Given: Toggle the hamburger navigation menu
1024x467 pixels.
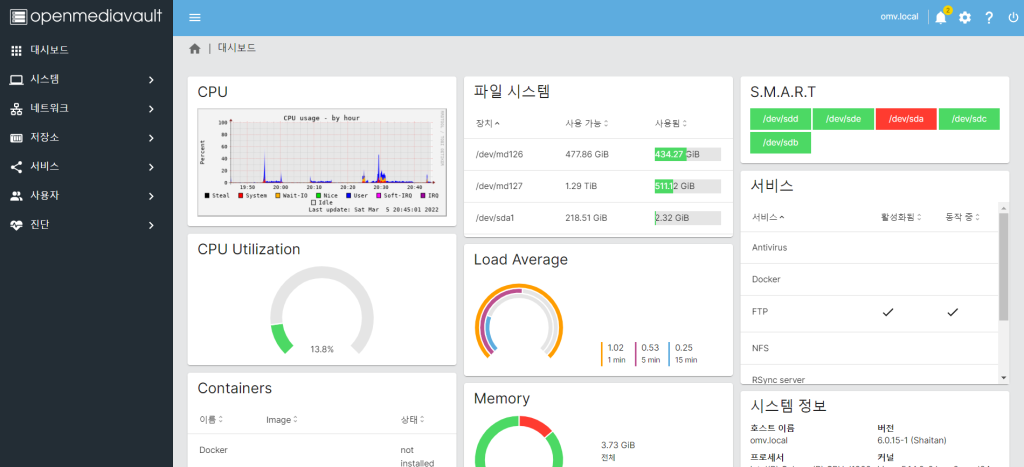Looking at the screenshot, I should coord(195,18).
